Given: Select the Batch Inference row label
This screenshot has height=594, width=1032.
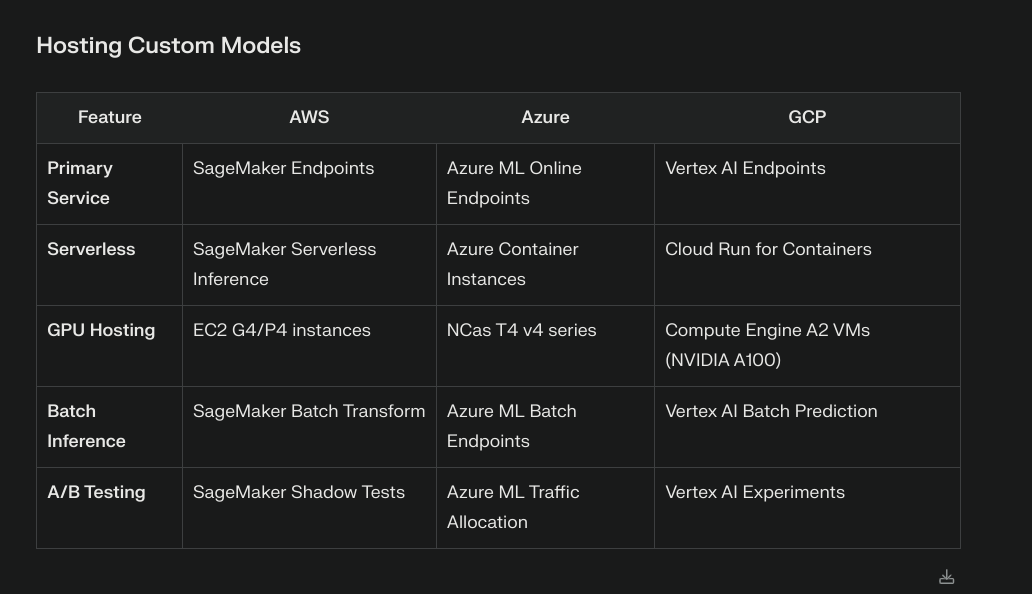Looking at the screenshot, I should [109, 427].
